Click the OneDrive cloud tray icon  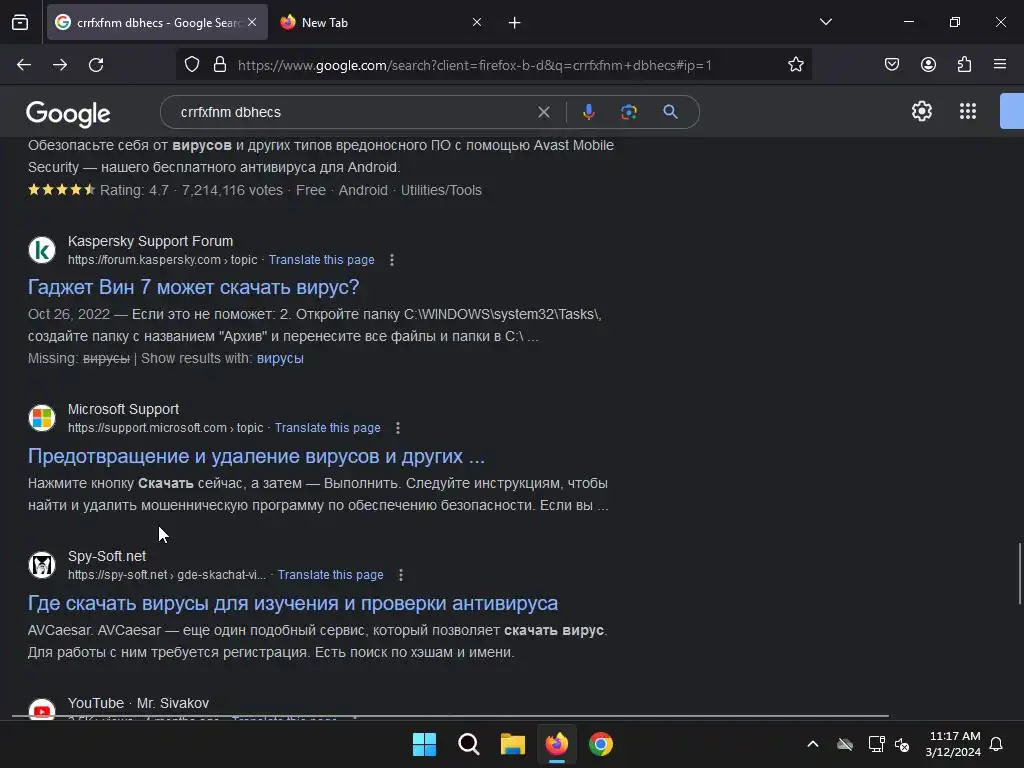point(845,744)
